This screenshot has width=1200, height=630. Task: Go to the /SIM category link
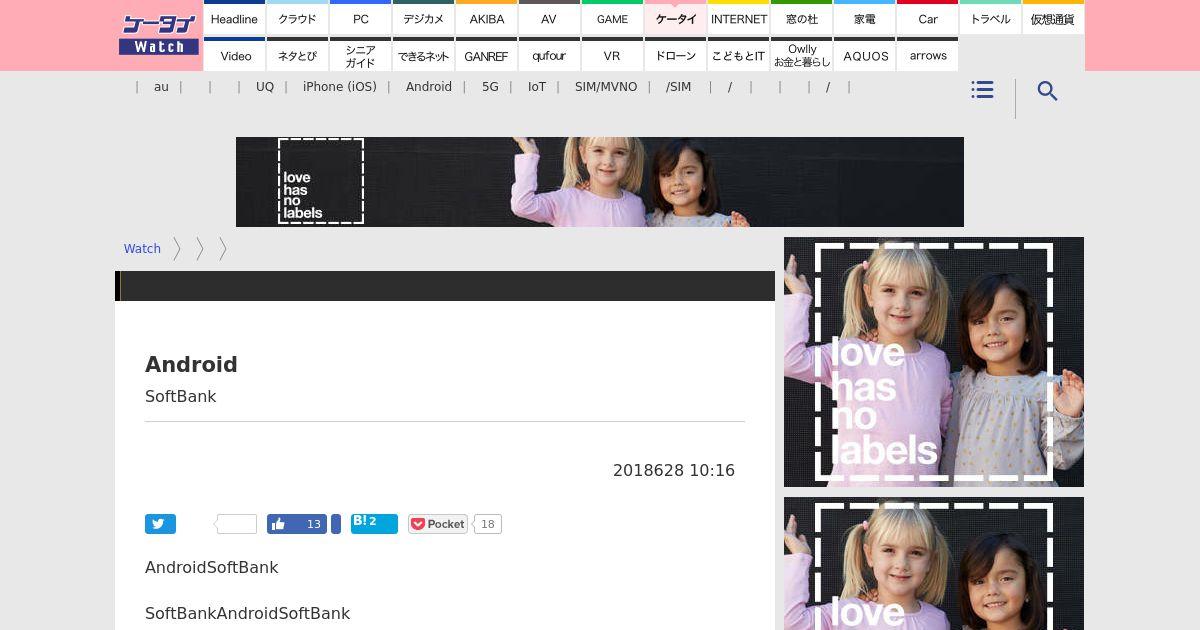[x=678, y=87]
